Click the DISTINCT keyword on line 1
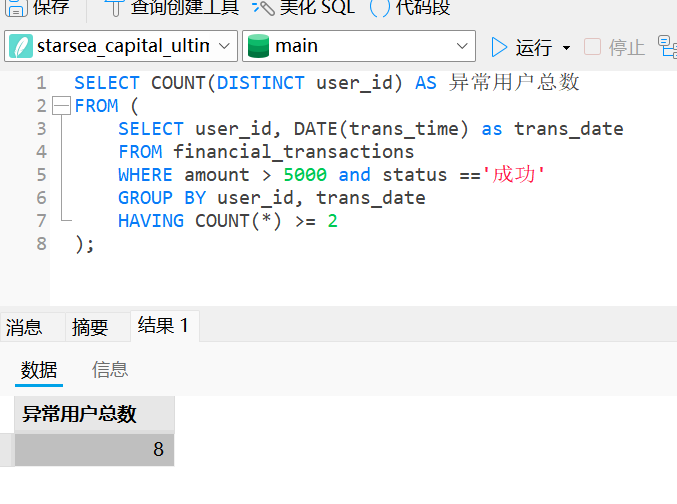The width and height of the screenshot is (677, 504). click(x=260, y=83)
